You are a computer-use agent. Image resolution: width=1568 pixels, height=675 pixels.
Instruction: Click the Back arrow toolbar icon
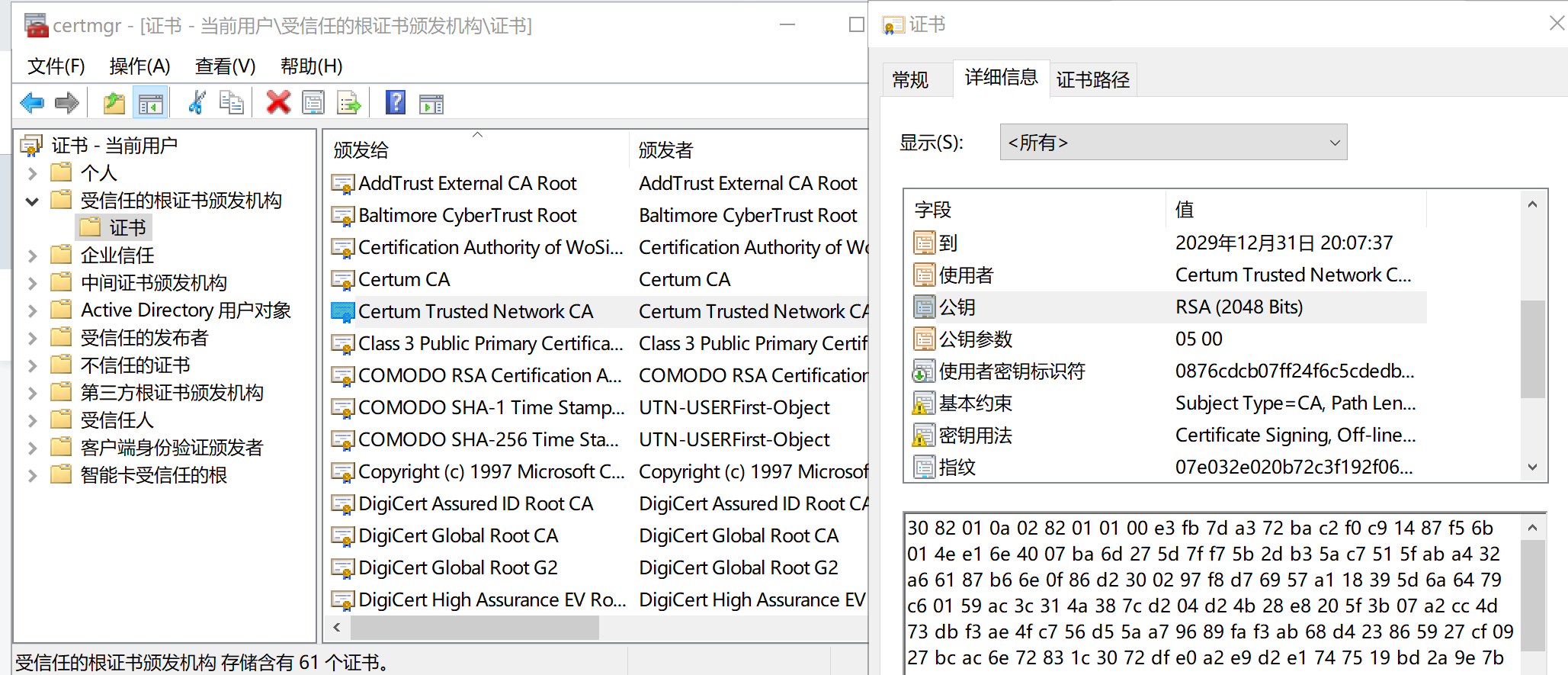point(32,102)
